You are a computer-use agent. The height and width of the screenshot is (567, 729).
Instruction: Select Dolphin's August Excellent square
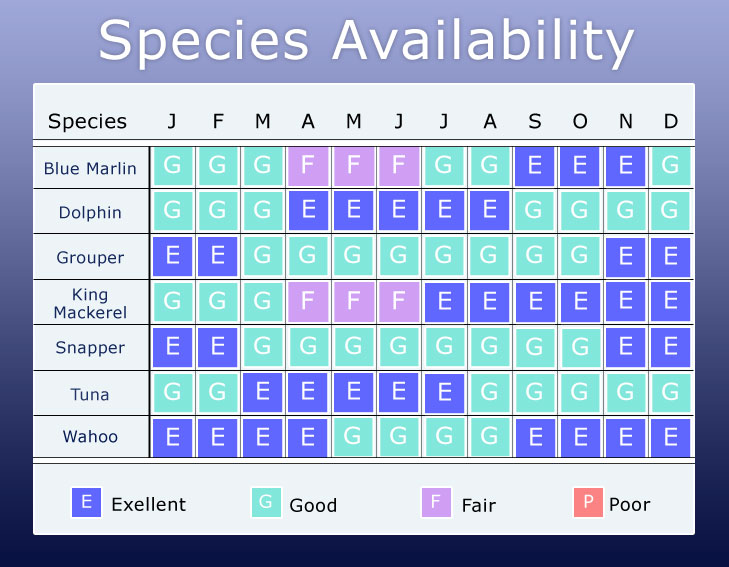point(490,211)
